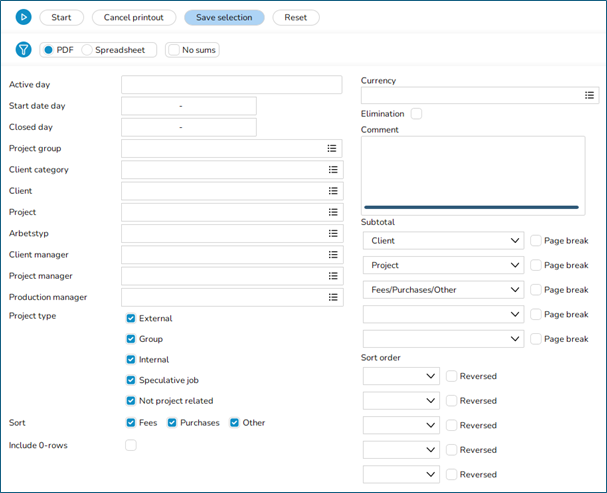
Task: Select the Spreadsheet output option
Action: 88,50
